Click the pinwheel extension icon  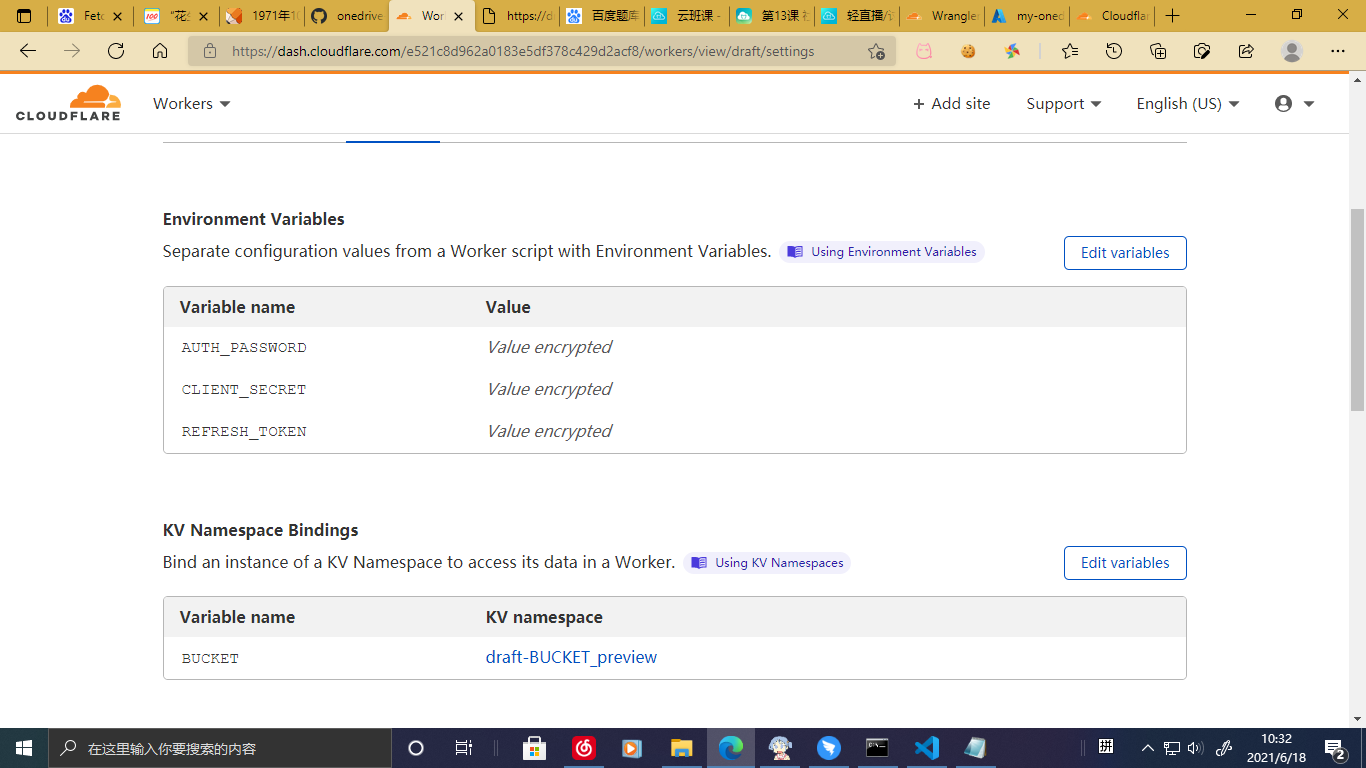1012,50
